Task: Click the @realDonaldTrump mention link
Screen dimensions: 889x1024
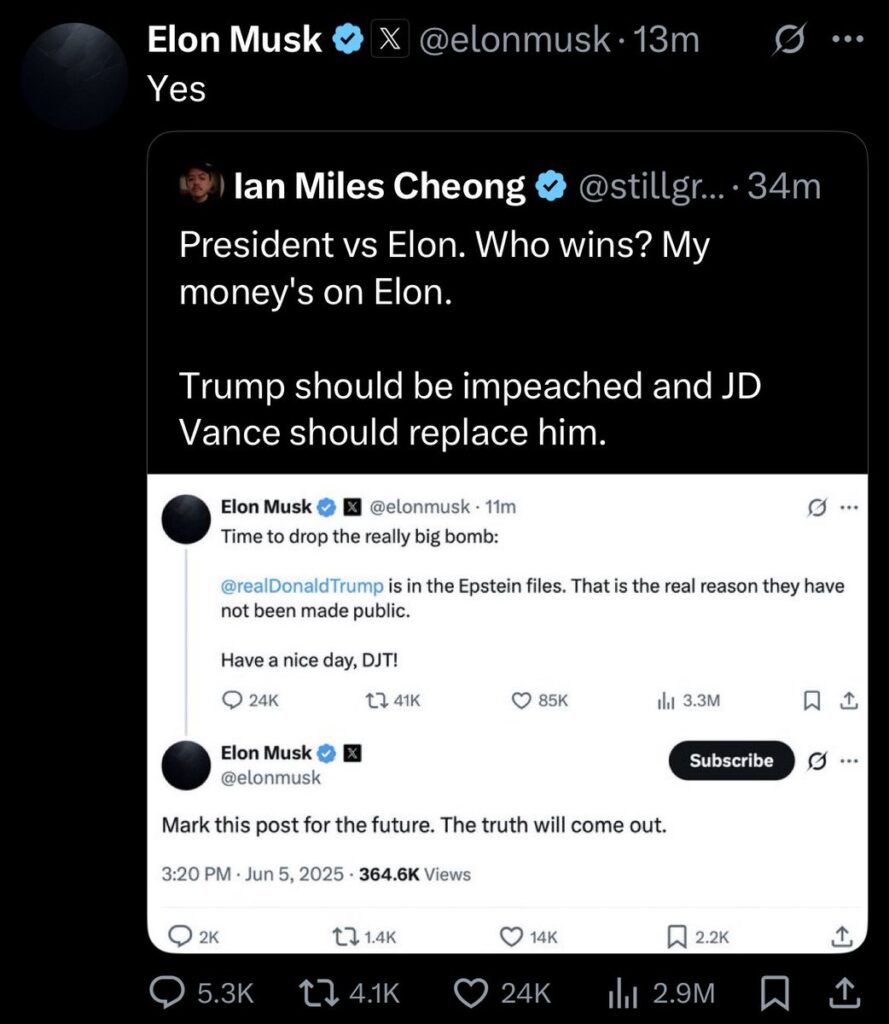Action: [301, 587]
